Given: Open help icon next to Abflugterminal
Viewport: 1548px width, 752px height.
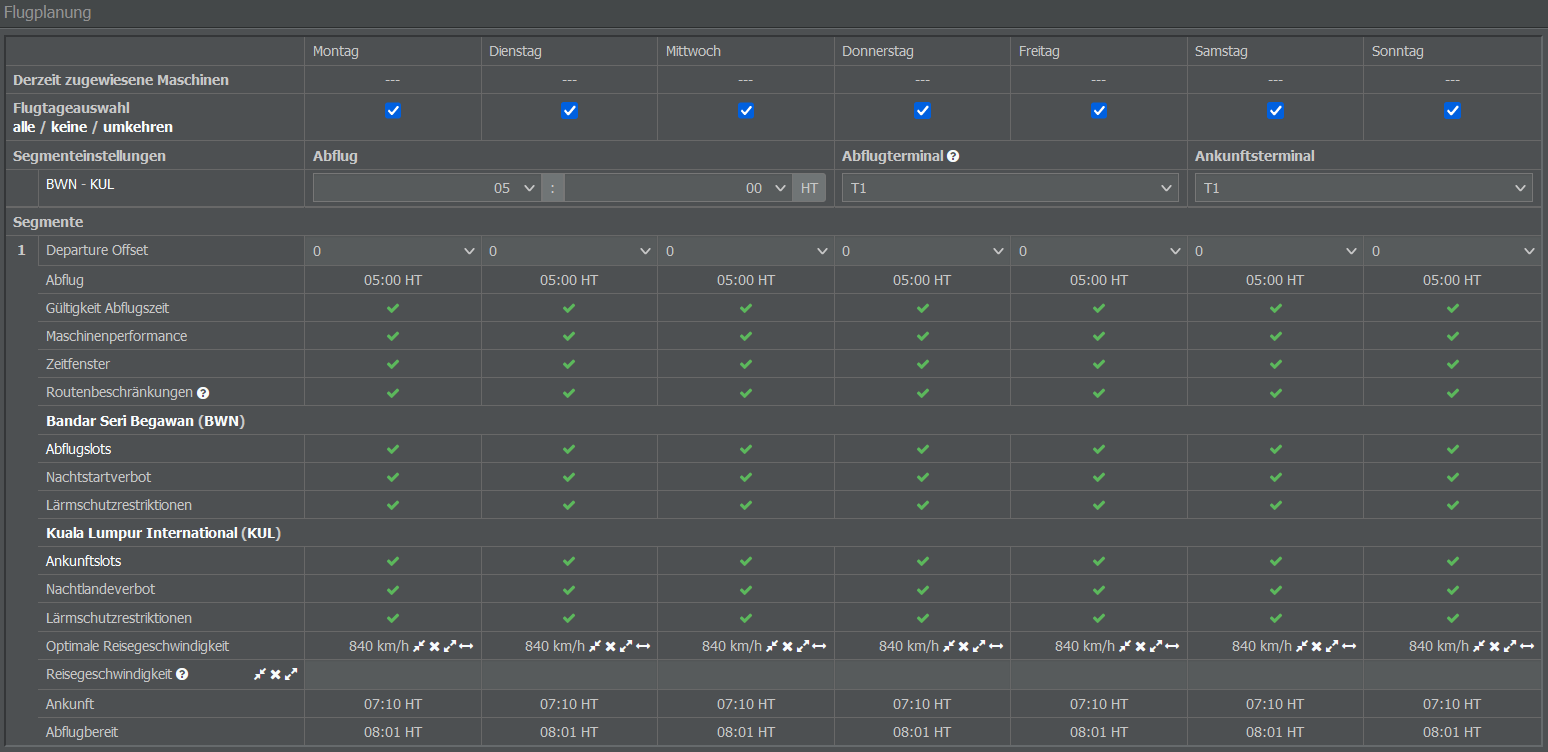Looking at the screenshot, I should click(x=953, y=156).
